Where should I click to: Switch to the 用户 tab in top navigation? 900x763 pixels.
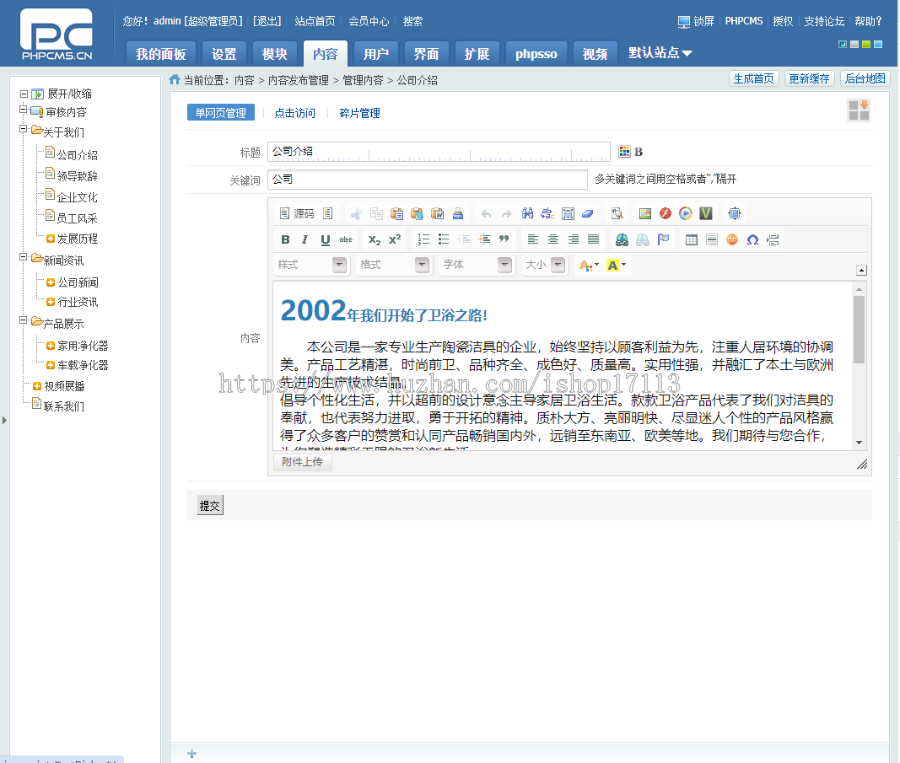coord(376,53)
